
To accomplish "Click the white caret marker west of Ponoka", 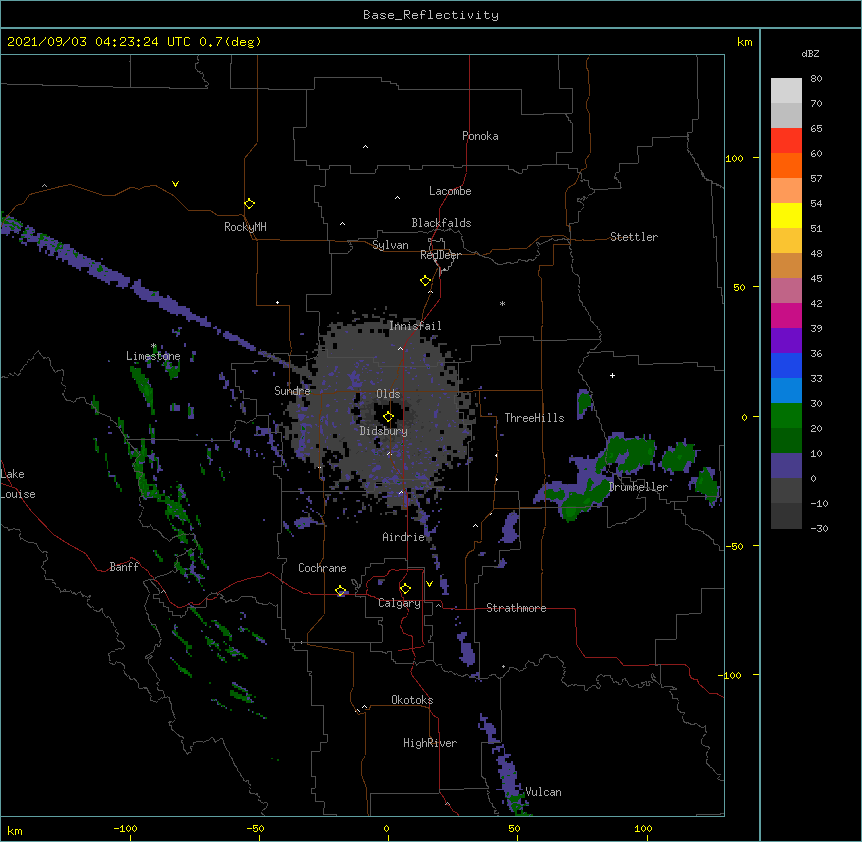I will [x=366, y=147].
